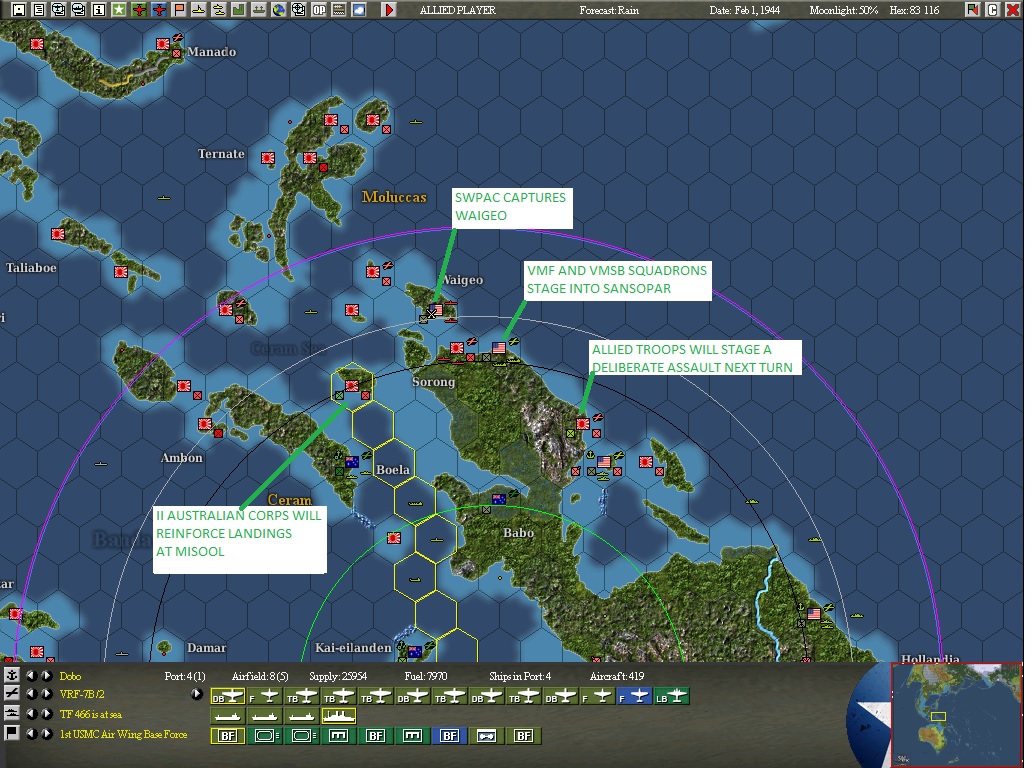This screenshot has width=1032, height=768.
Task: Open the white star on green icon
Action: pos(118,10)
